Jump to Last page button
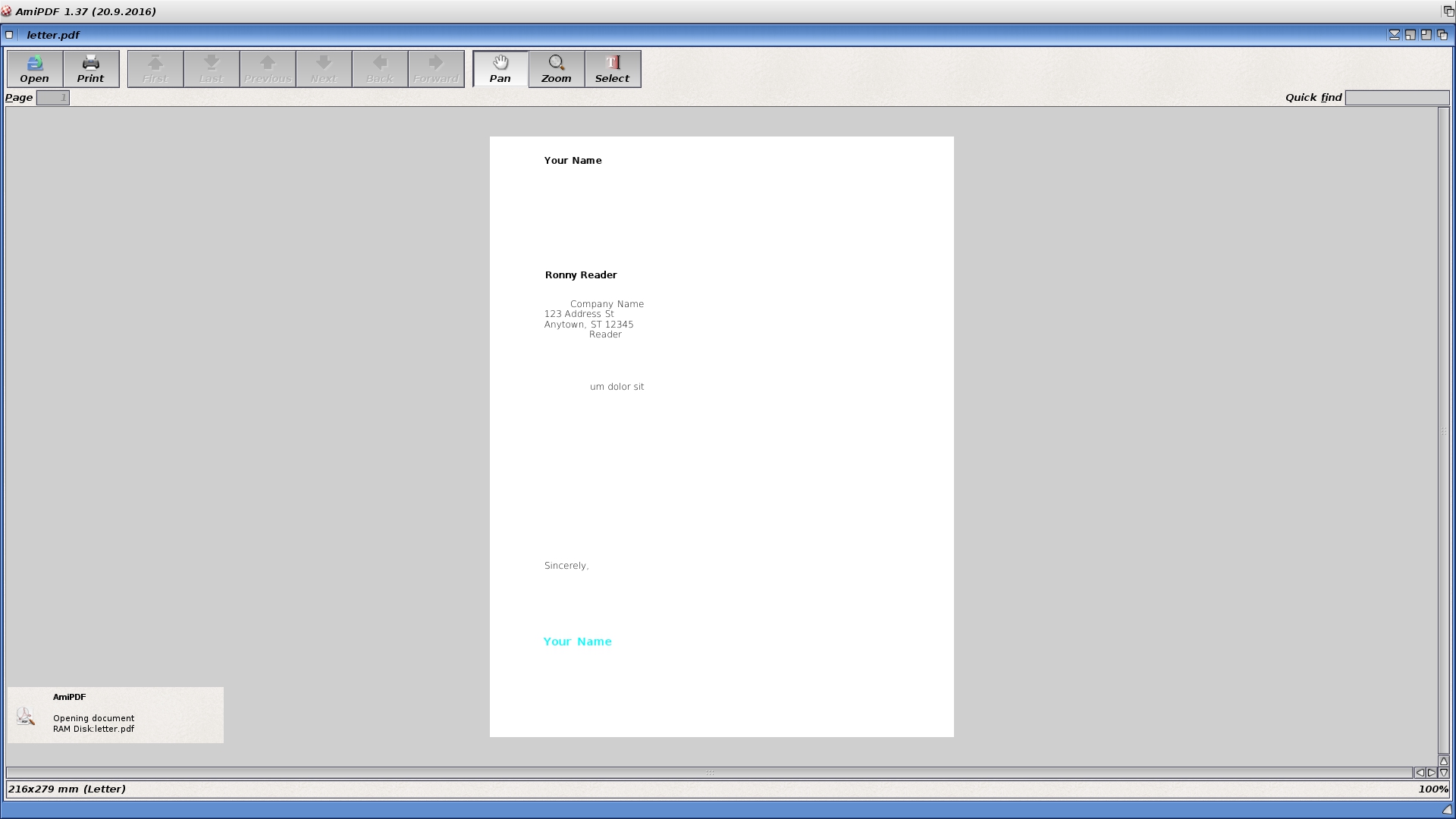 pyautogui.click(x=212, y=69)
